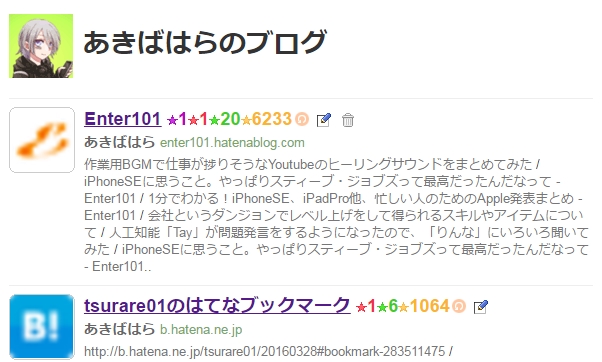The height and width of the screenshot is (362, 602).
Task: Click the orange Enter101 blog thumbnail
Action: click(42, 140)
